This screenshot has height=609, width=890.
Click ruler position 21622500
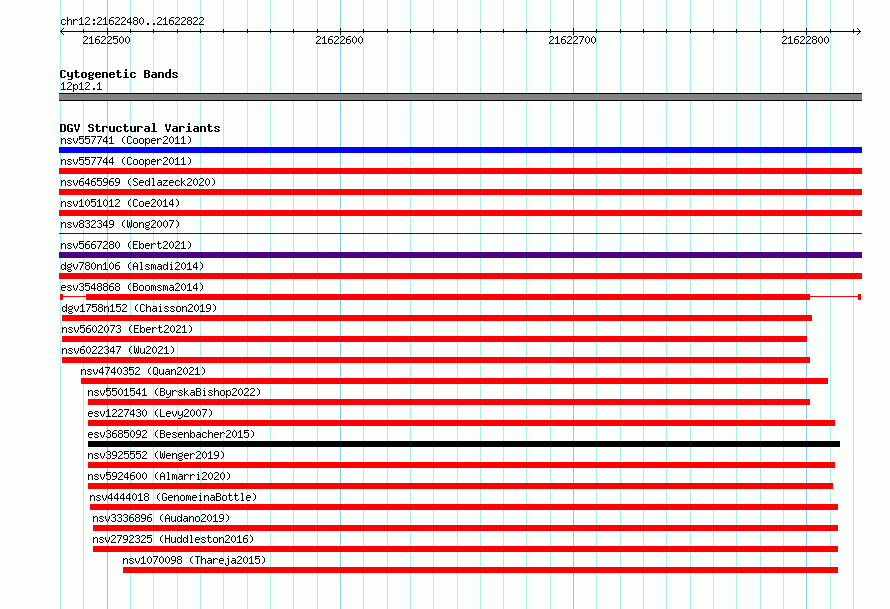coord(106,40)
